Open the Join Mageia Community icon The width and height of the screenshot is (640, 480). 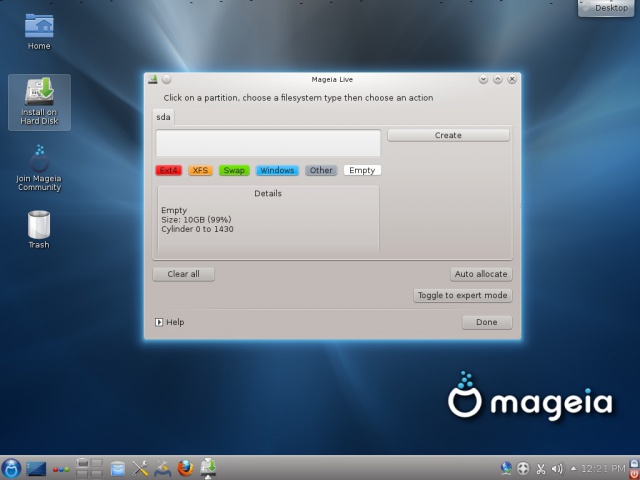pyautogui.click(x=39, y=168)
